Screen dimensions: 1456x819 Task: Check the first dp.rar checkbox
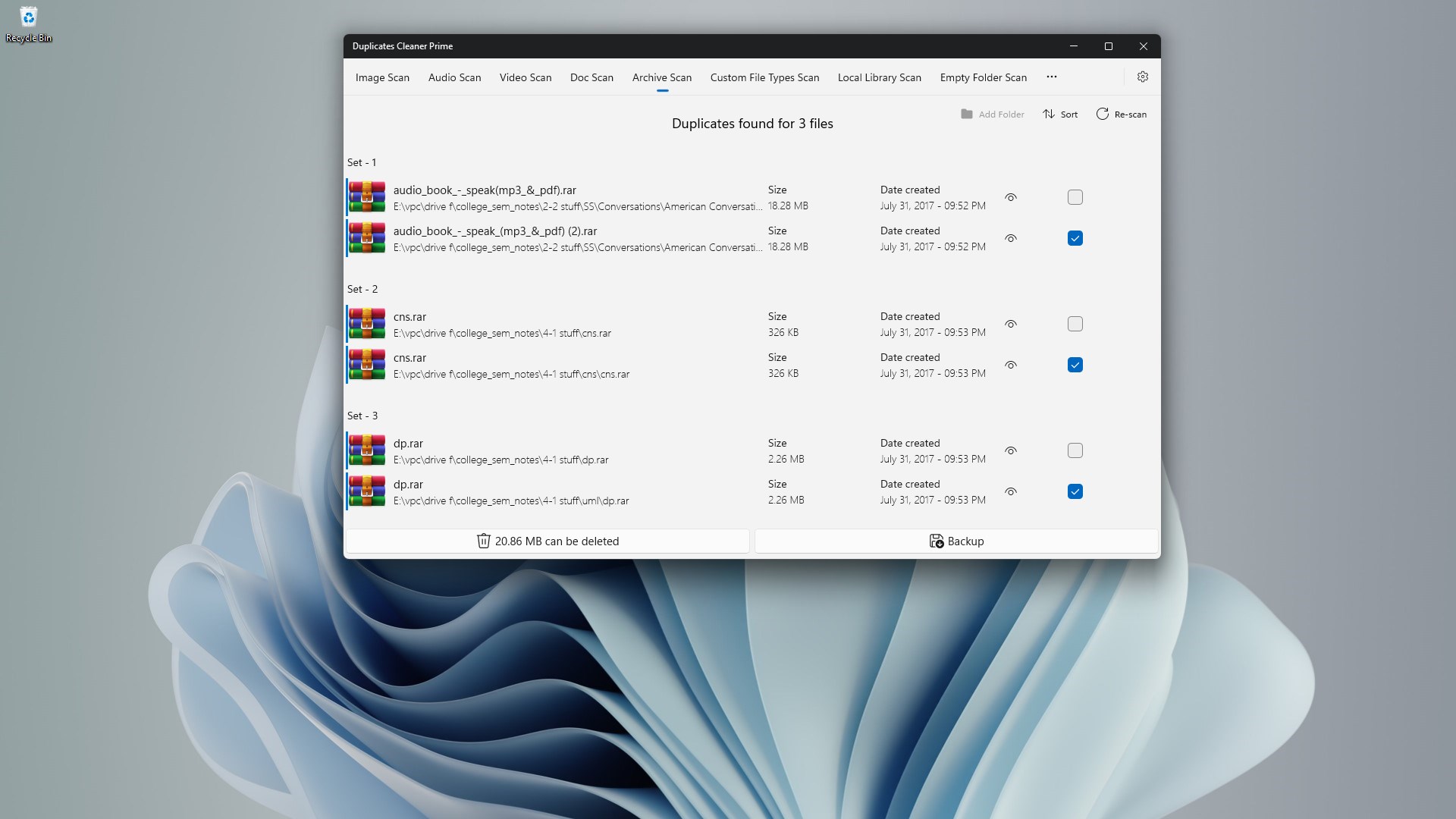pos(1075,450)
